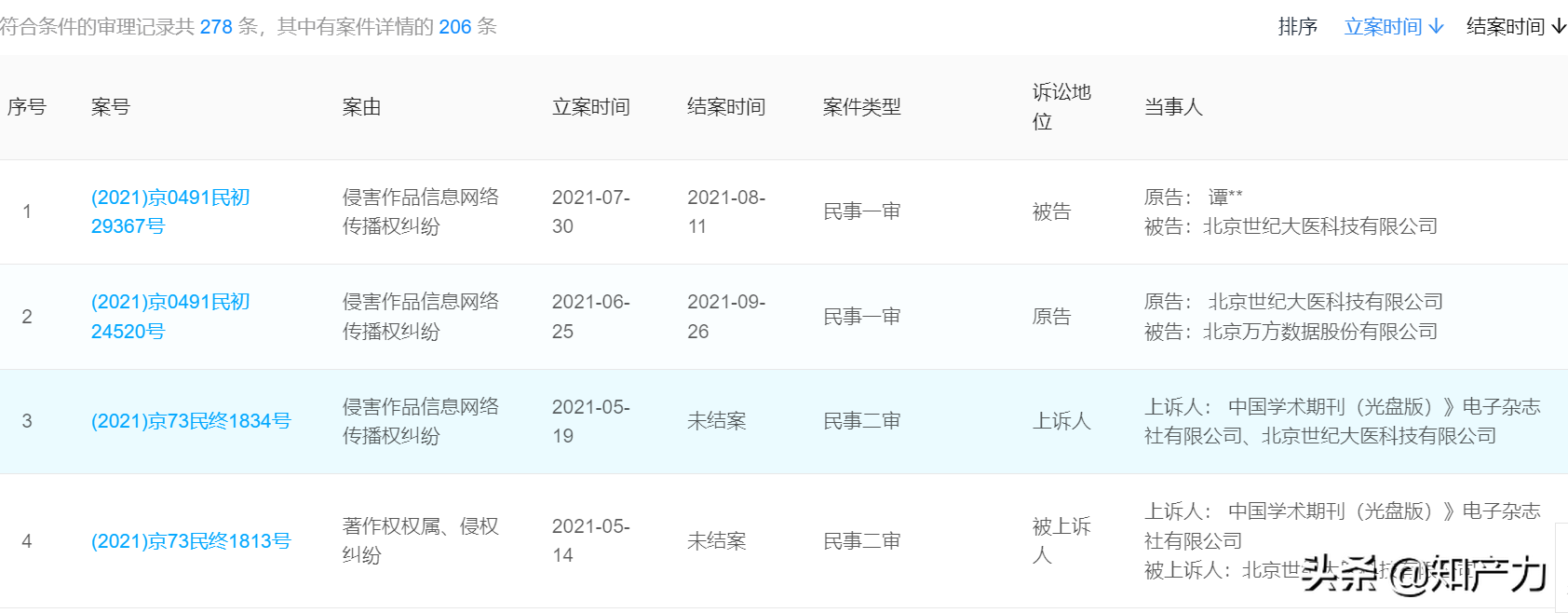1568x613 pixels.
Task: Click 原告 litigation status in row 2
Action: [x=1051, y=317]
